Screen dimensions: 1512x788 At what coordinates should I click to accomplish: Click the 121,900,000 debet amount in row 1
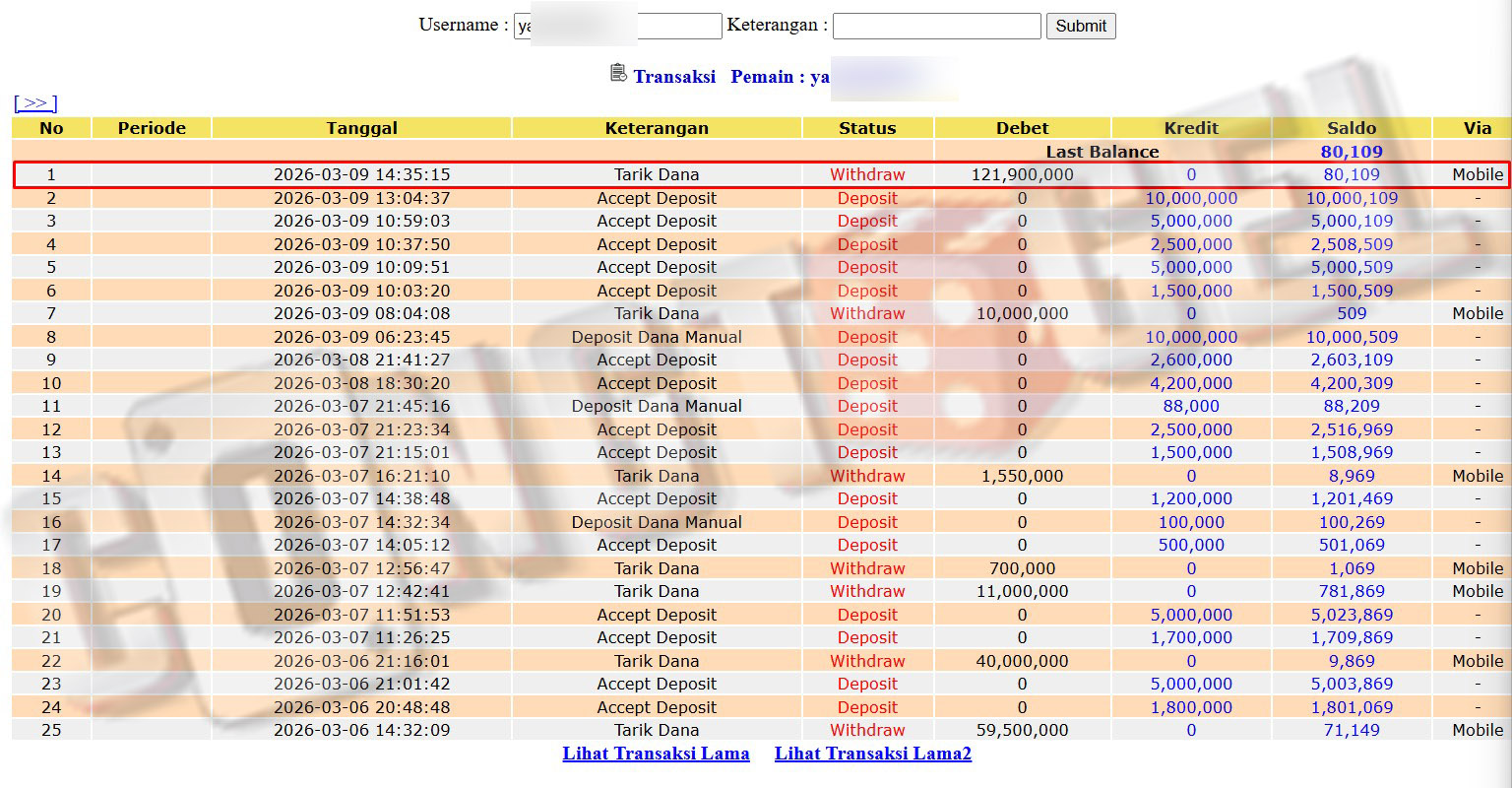click(x=1022, y=175)
